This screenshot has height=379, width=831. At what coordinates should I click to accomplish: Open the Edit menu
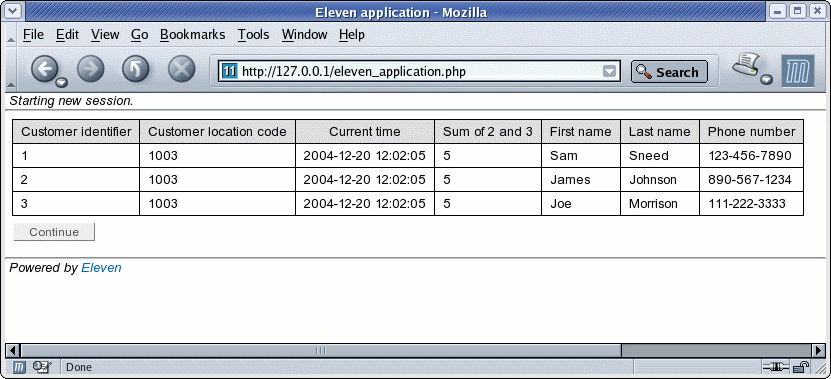[x=67, y=35]
